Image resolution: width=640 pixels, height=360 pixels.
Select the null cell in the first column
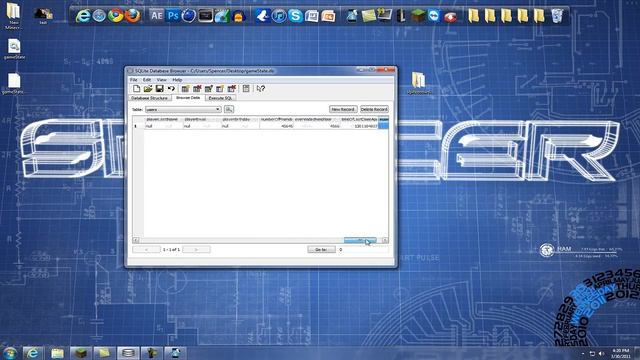tap(163, 126)
